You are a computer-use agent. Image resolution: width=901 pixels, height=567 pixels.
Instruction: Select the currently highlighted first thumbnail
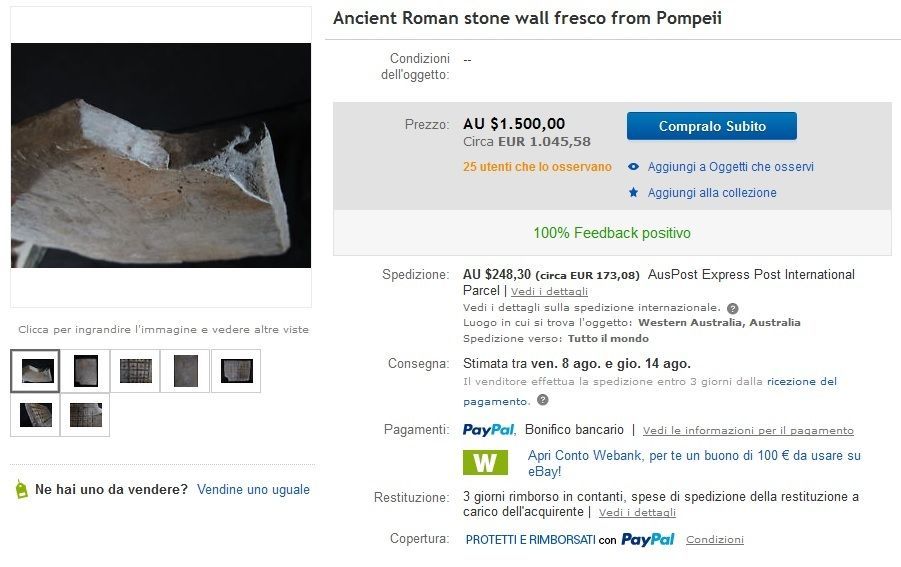[x=35, y=371]
